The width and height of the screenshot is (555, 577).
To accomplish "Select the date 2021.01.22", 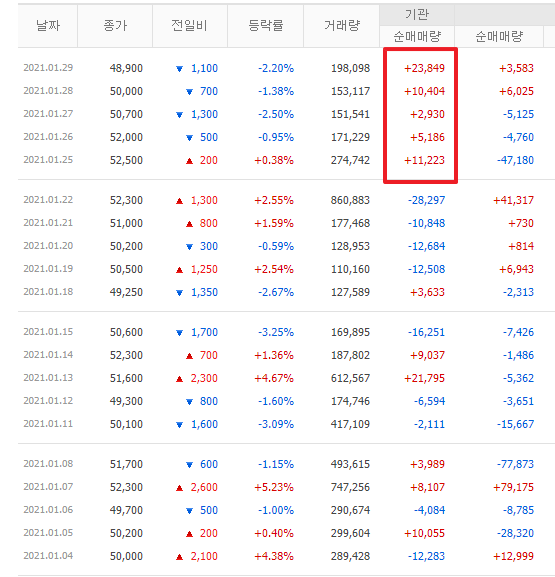I will tap(48, 200).
